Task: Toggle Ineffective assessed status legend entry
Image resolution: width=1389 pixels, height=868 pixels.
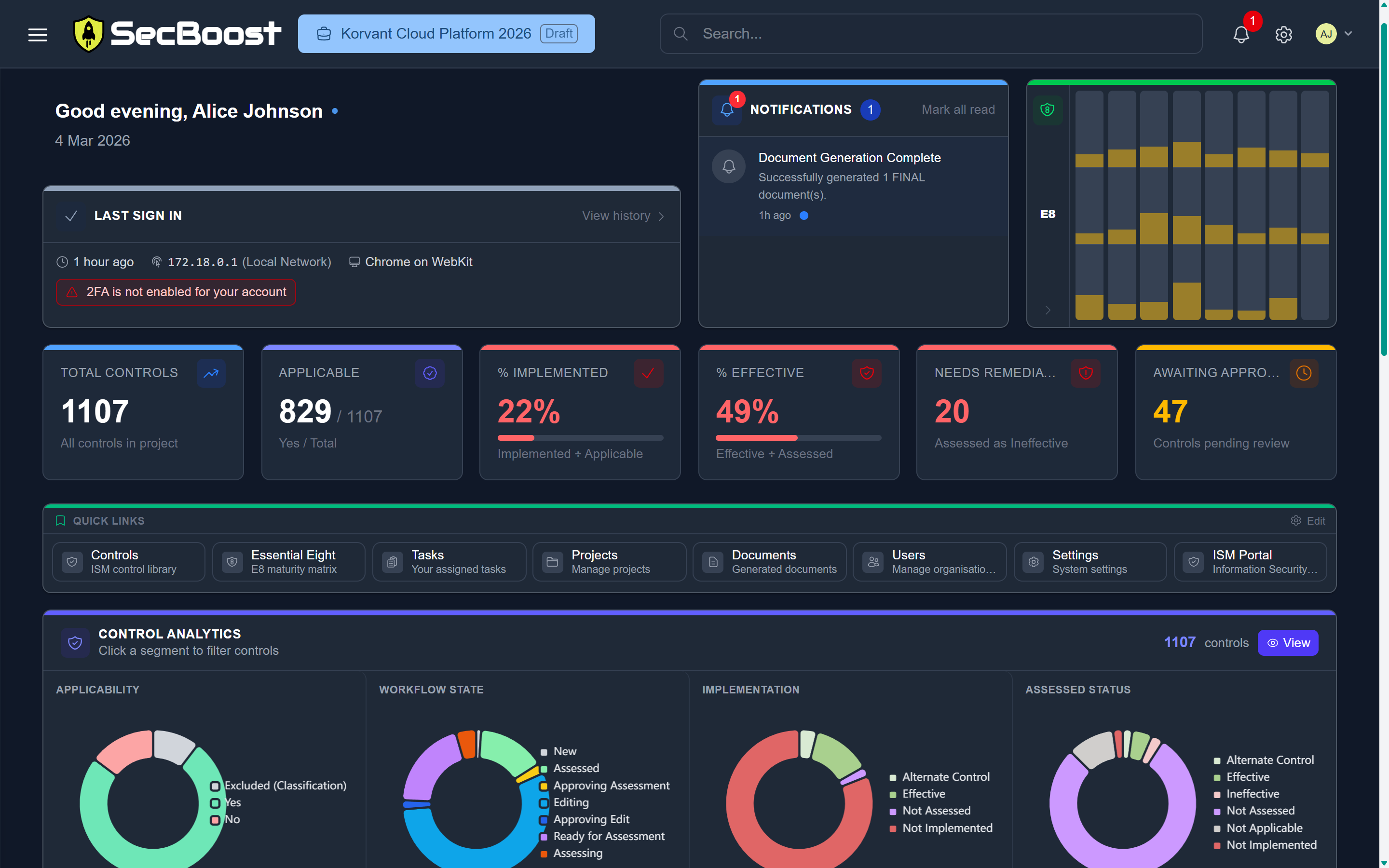Action: click(x=1246, y=794)
